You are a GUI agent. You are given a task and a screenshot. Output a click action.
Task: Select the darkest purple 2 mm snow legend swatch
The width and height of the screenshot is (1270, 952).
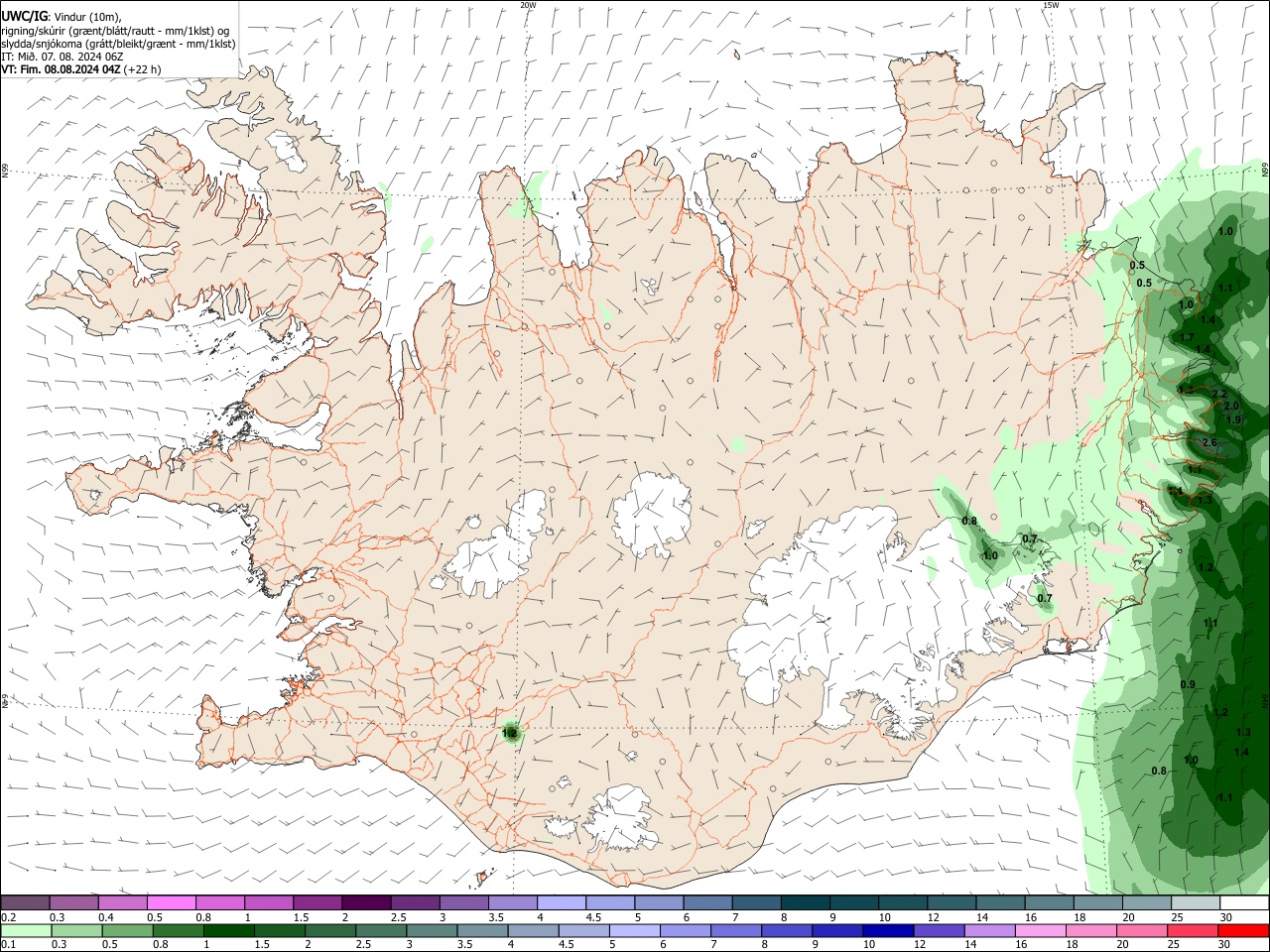click(x=367, y=902)
